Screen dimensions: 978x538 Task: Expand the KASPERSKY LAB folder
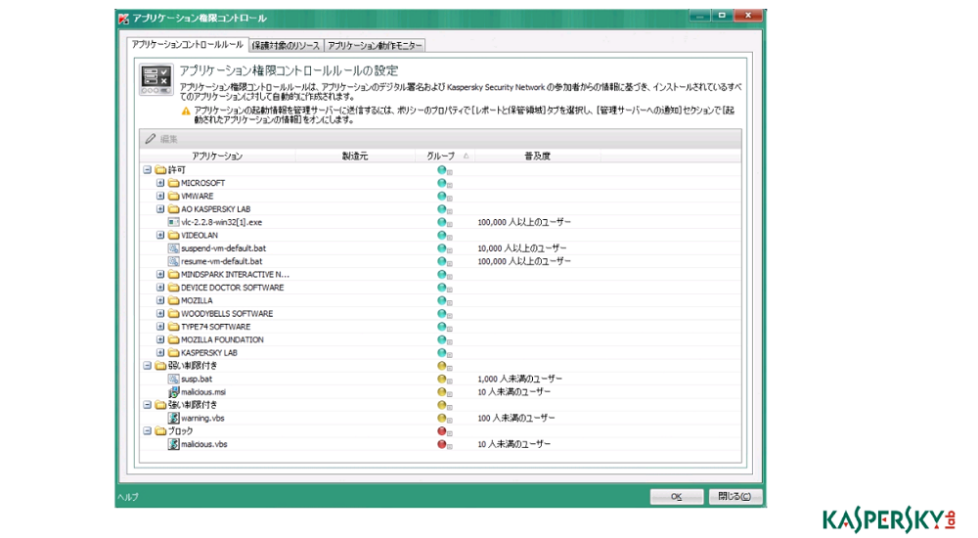(160, 353)
